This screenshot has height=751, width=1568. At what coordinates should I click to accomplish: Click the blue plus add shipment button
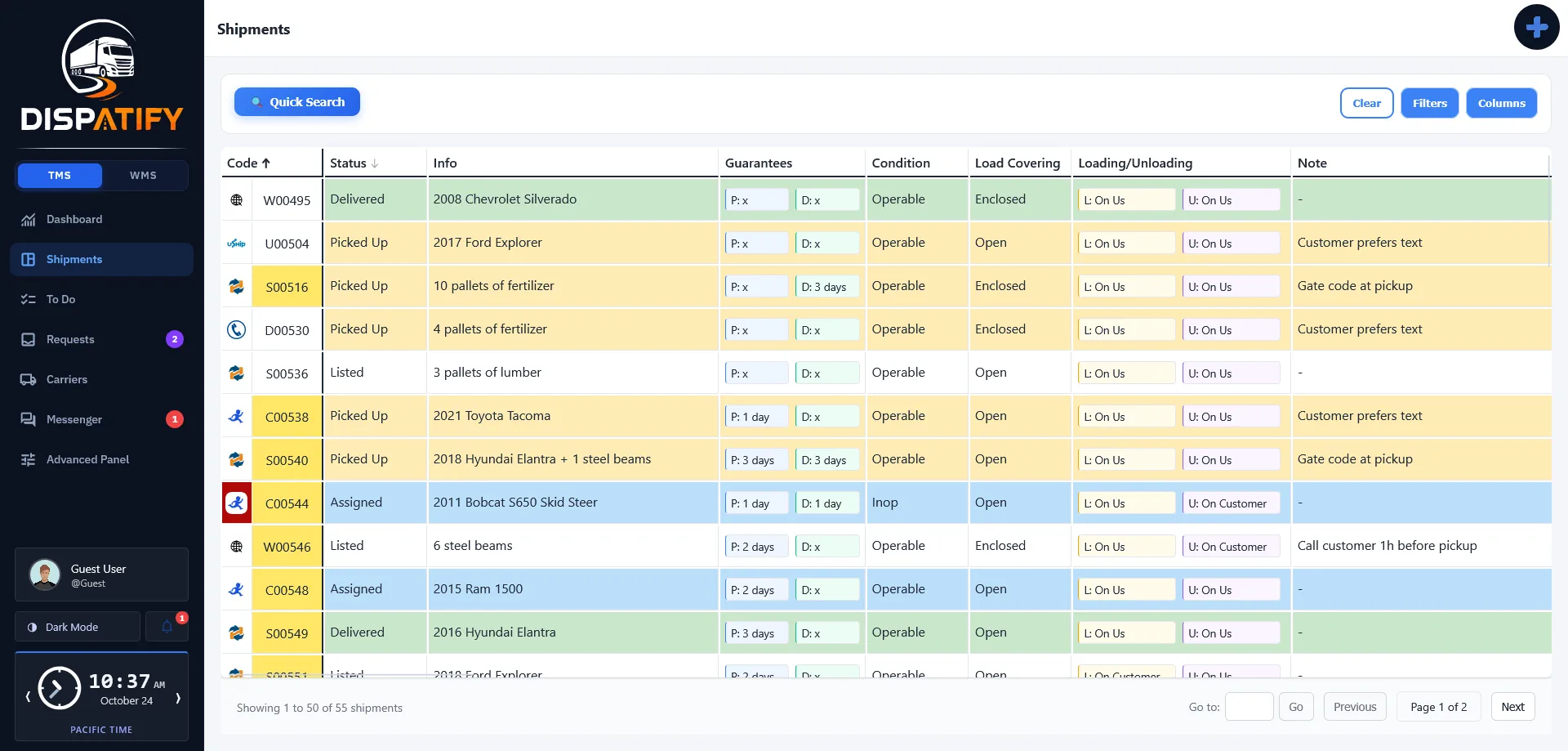pos(1536,27)
